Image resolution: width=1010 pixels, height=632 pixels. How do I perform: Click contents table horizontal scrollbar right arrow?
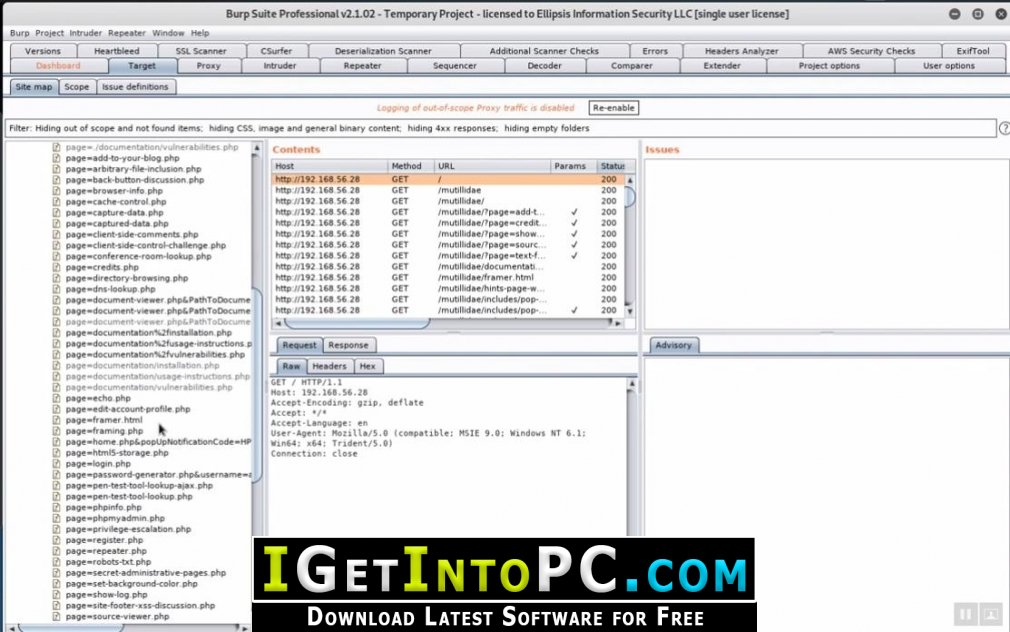coord(618,323)
